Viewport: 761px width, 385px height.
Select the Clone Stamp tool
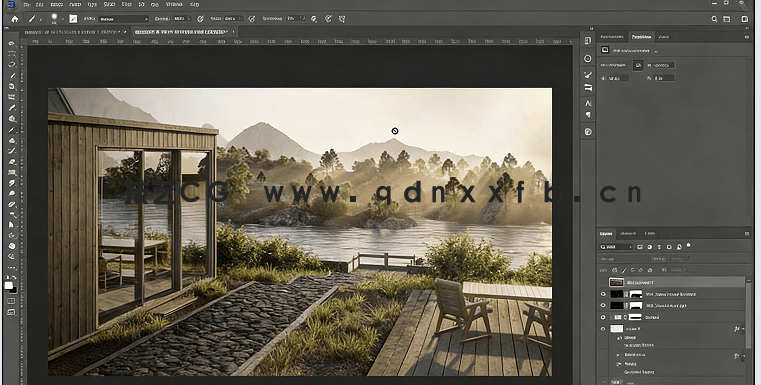point(12,140)
